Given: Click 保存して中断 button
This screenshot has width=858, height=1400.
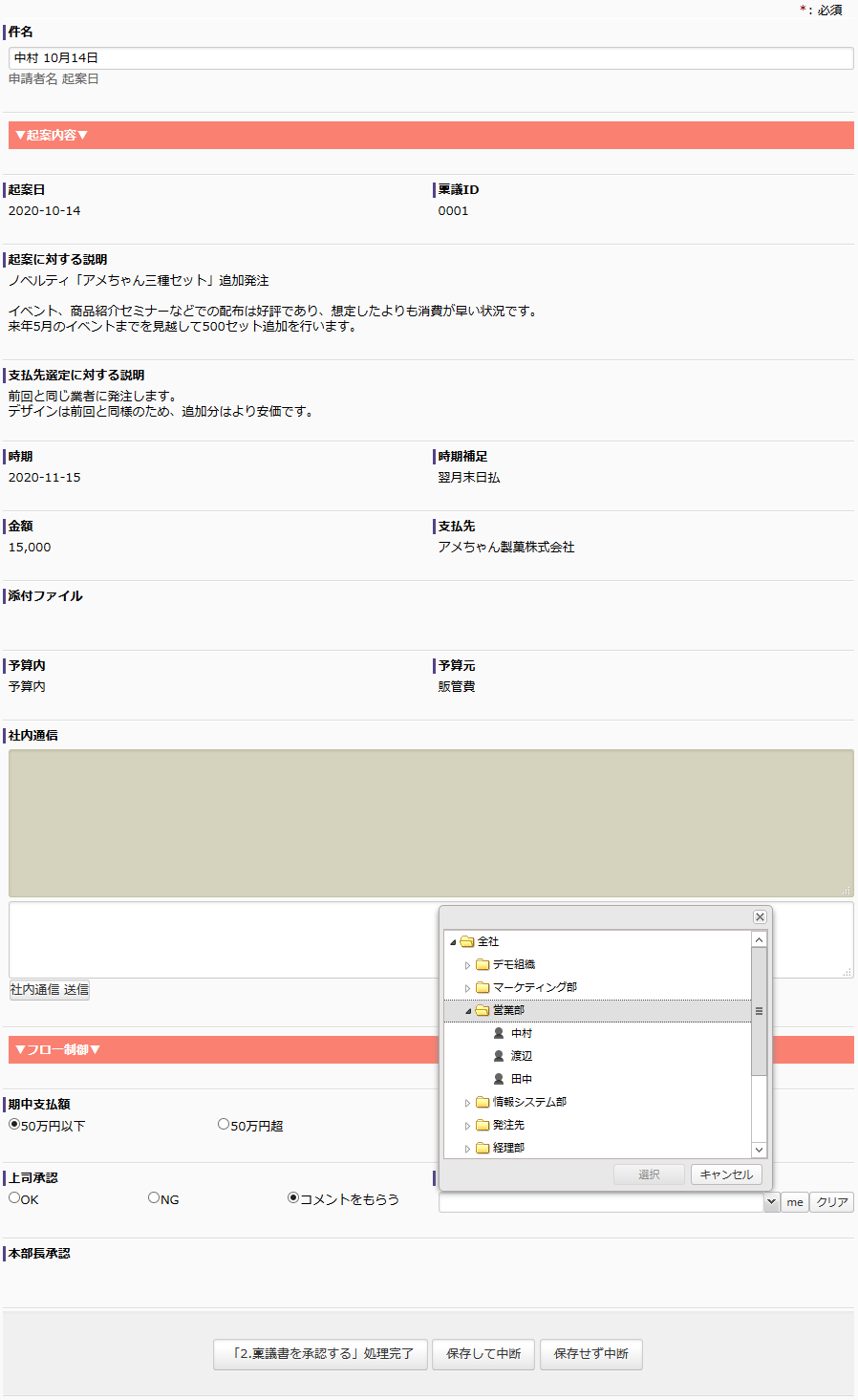Looking at the screenshot, I should [x=483, y=1354].
